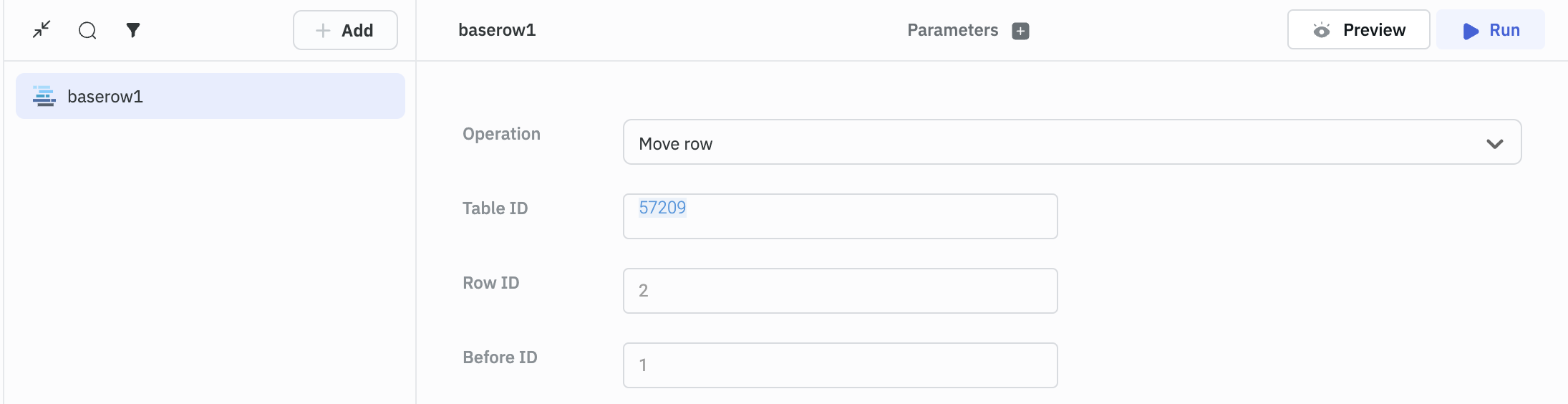The width and height of the screenshot is (1568, 404).
Task: Click into the Row ID field
Action: (840, 291)
